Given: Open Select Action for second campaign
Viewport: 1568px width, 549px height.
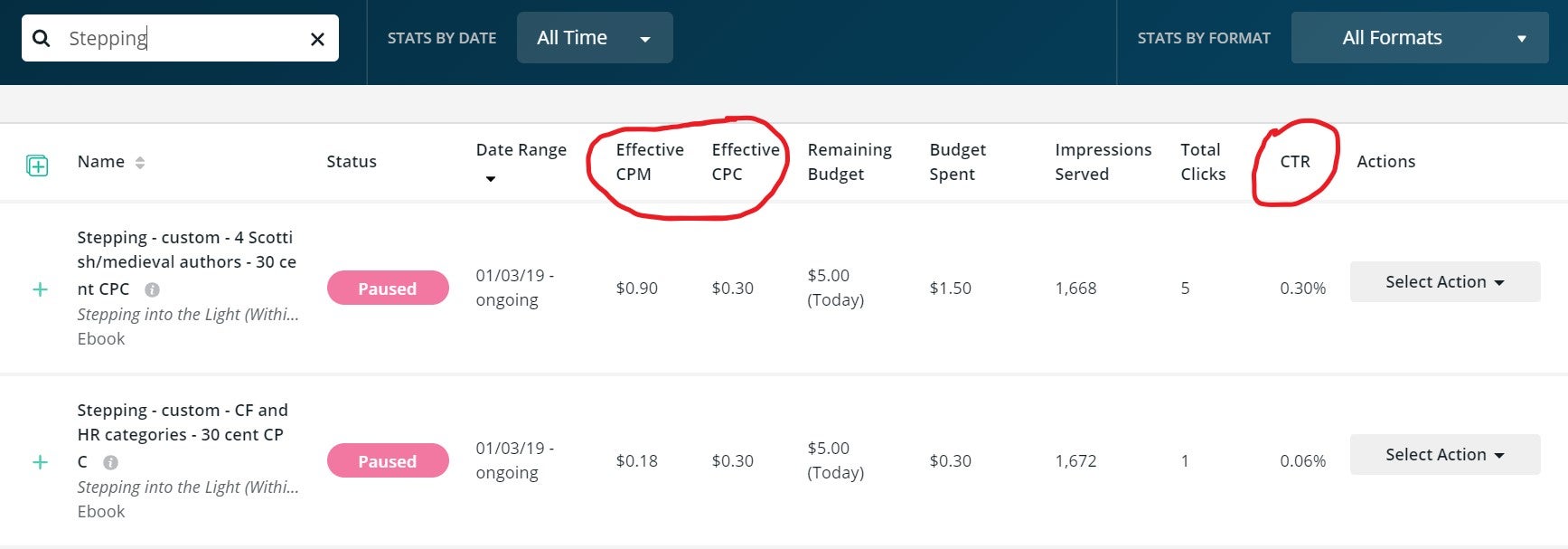Looking at the screenshot, I should tap(1444, 455).
